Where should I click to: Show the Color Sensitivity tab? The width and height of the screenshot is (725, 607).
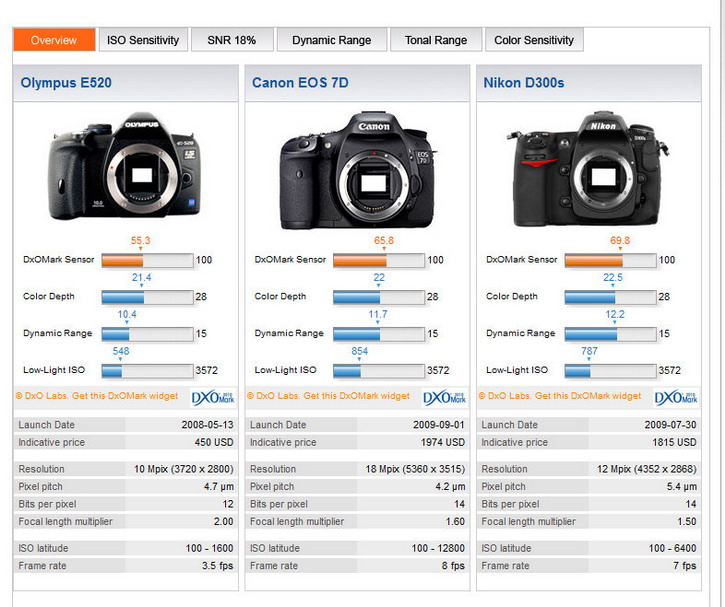click(x=534, y=40)
